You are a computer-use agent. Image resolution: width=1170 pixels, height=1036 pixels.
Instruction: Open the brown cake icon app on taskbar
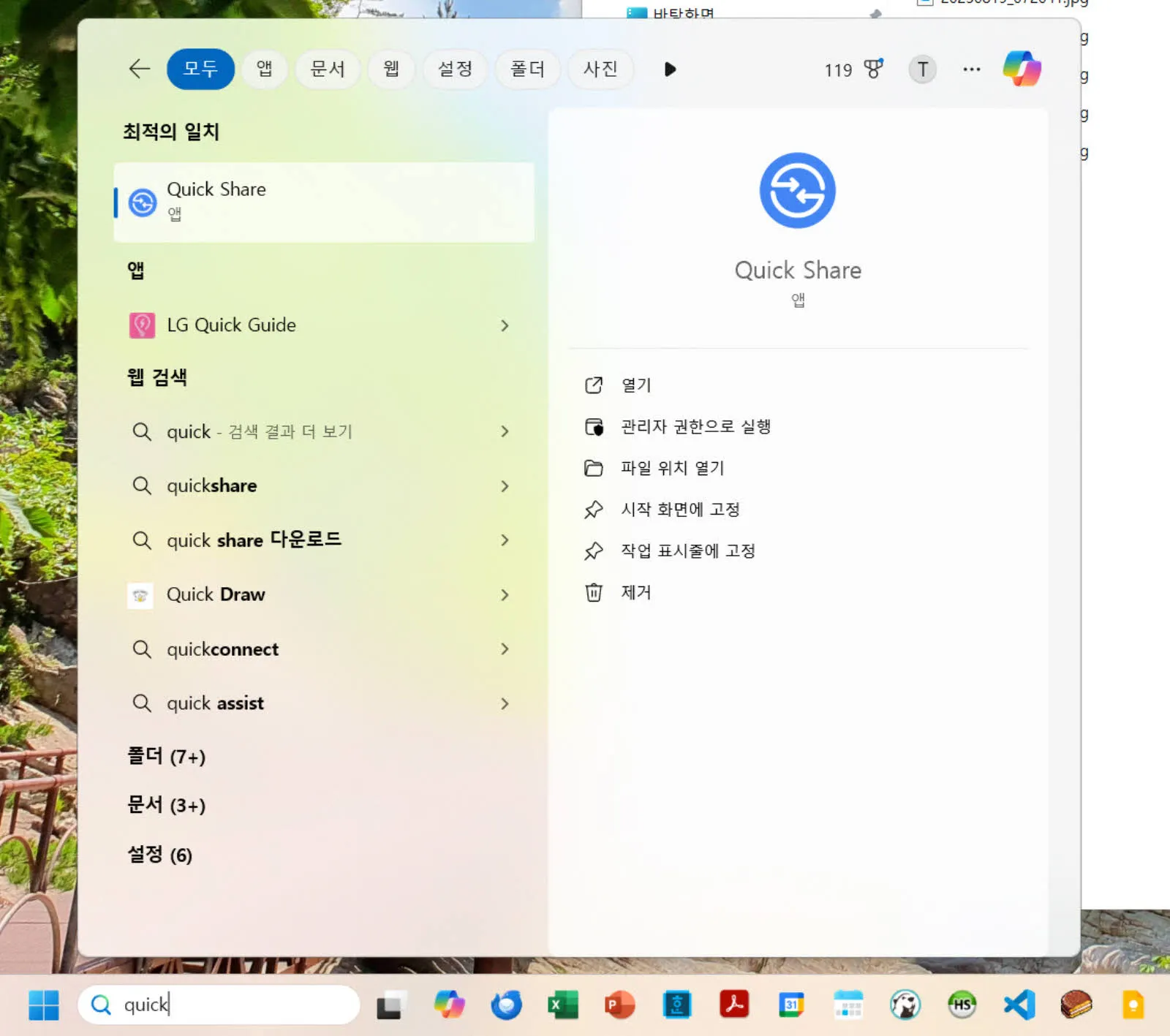pos(1076,1005)
